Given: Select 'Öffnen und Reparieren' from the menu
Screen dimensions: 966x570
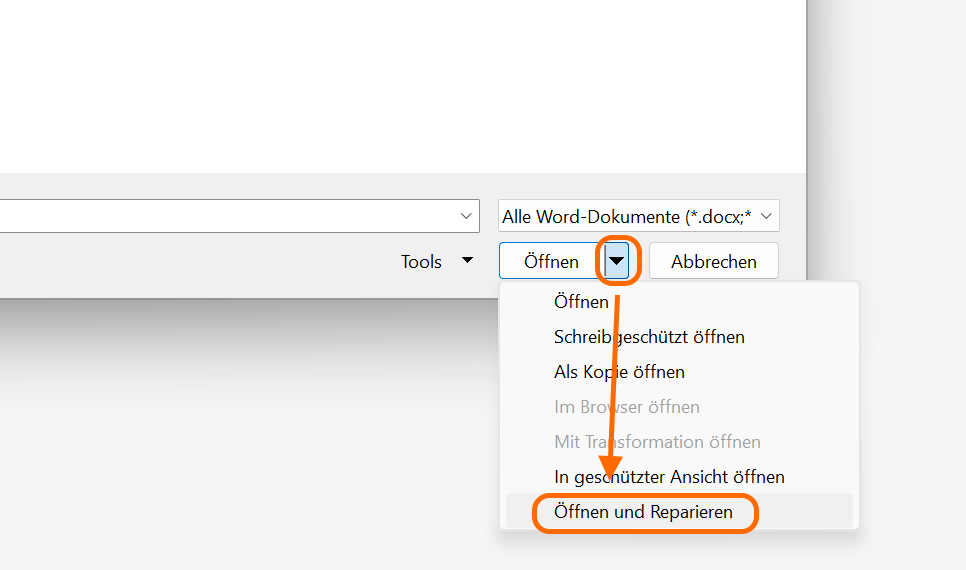Looking at the screenshot, I should [x=643, y=512].
